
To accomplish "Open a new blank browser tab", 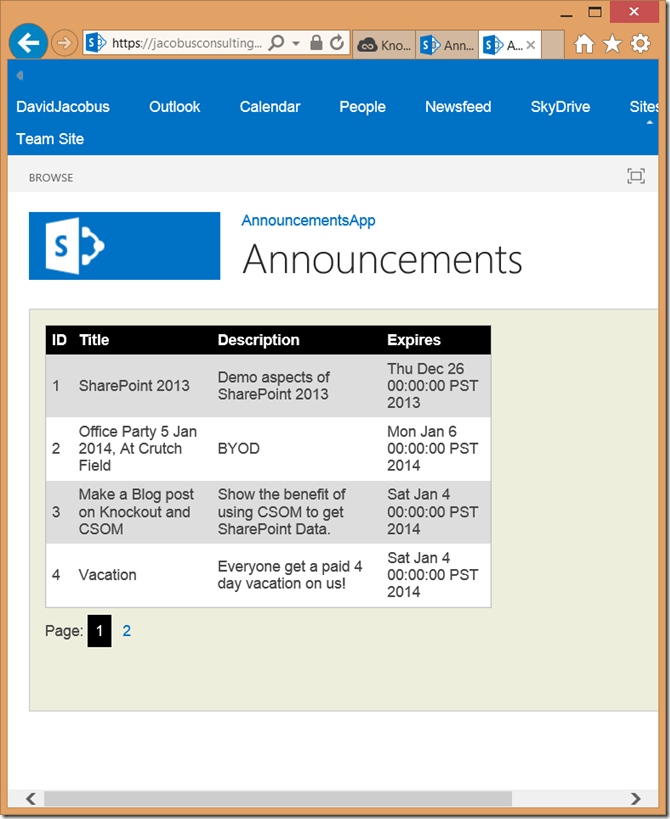I will [553, 45].
